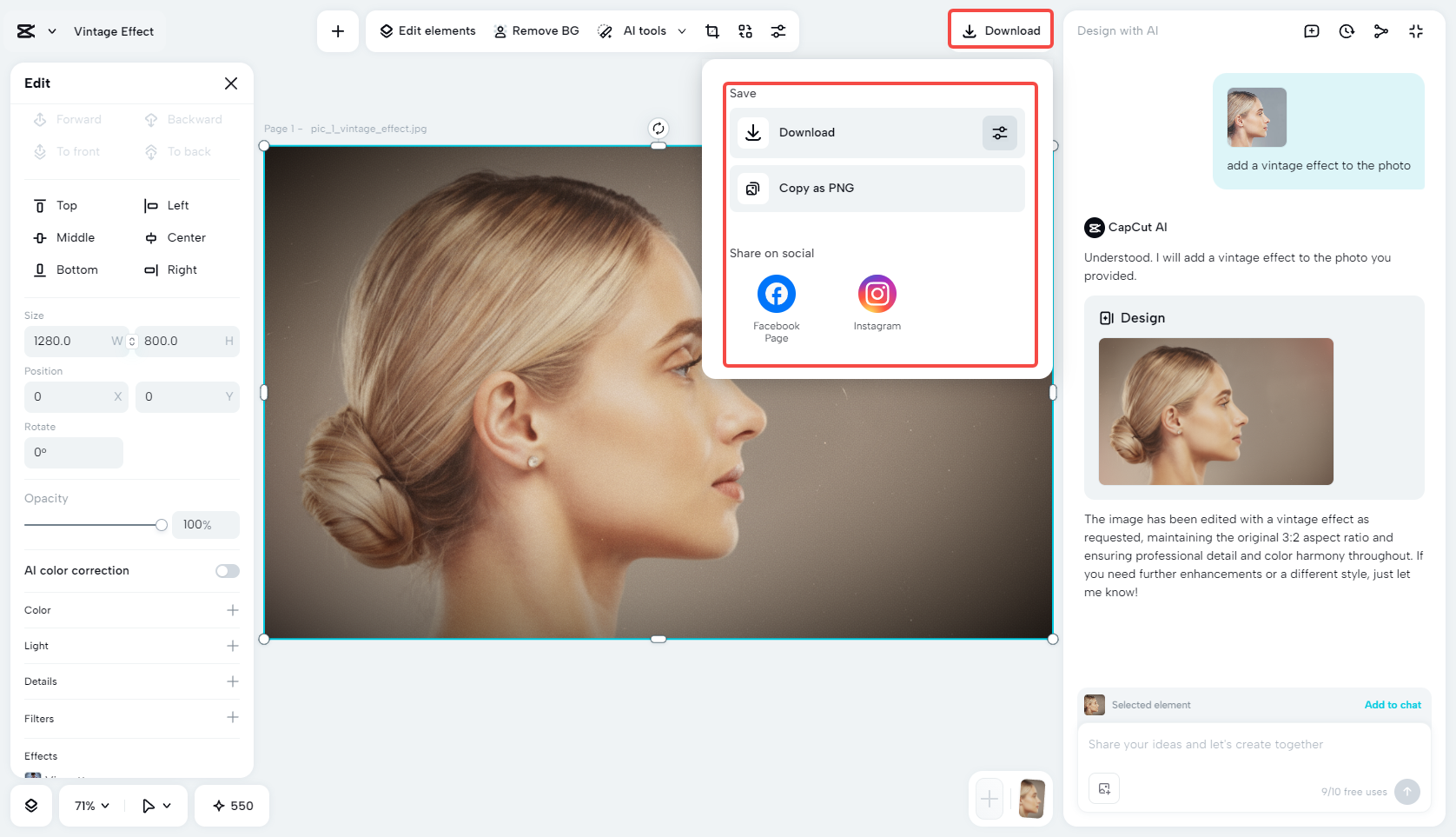Click the rotate handle above the image
1456x837 pixels.
[x=659, y=129]
